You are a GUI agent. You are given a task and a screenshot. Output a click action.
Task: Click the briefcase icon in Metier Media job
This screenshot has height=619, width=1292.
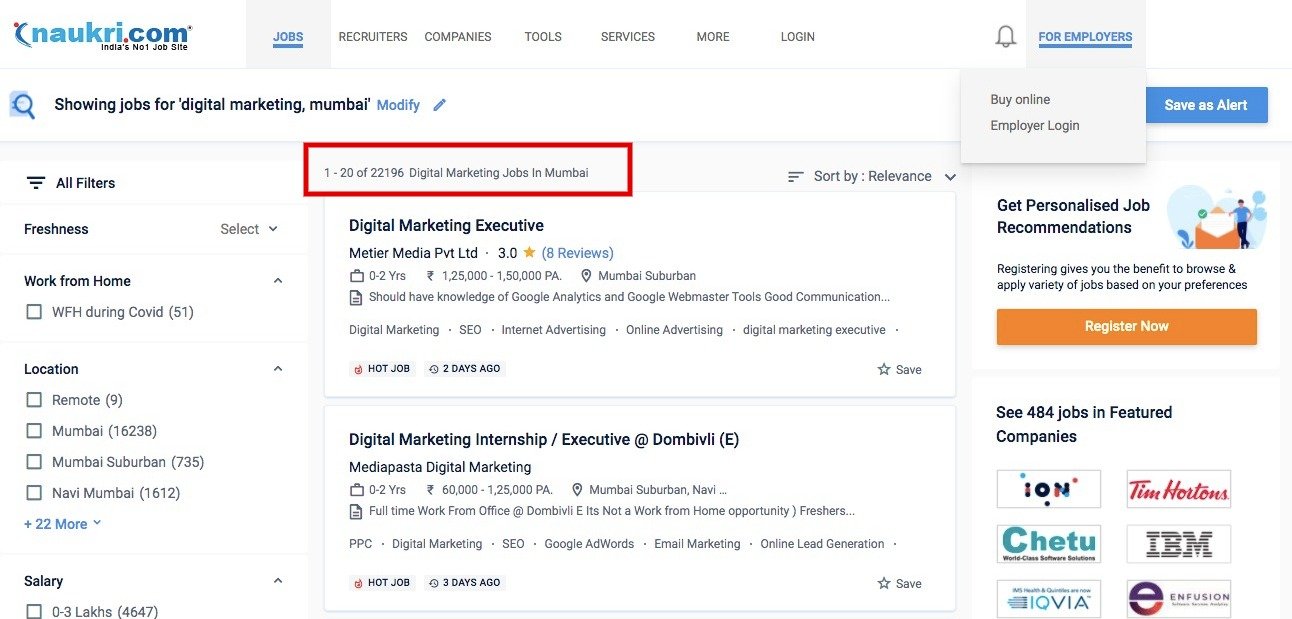[356, 276]
